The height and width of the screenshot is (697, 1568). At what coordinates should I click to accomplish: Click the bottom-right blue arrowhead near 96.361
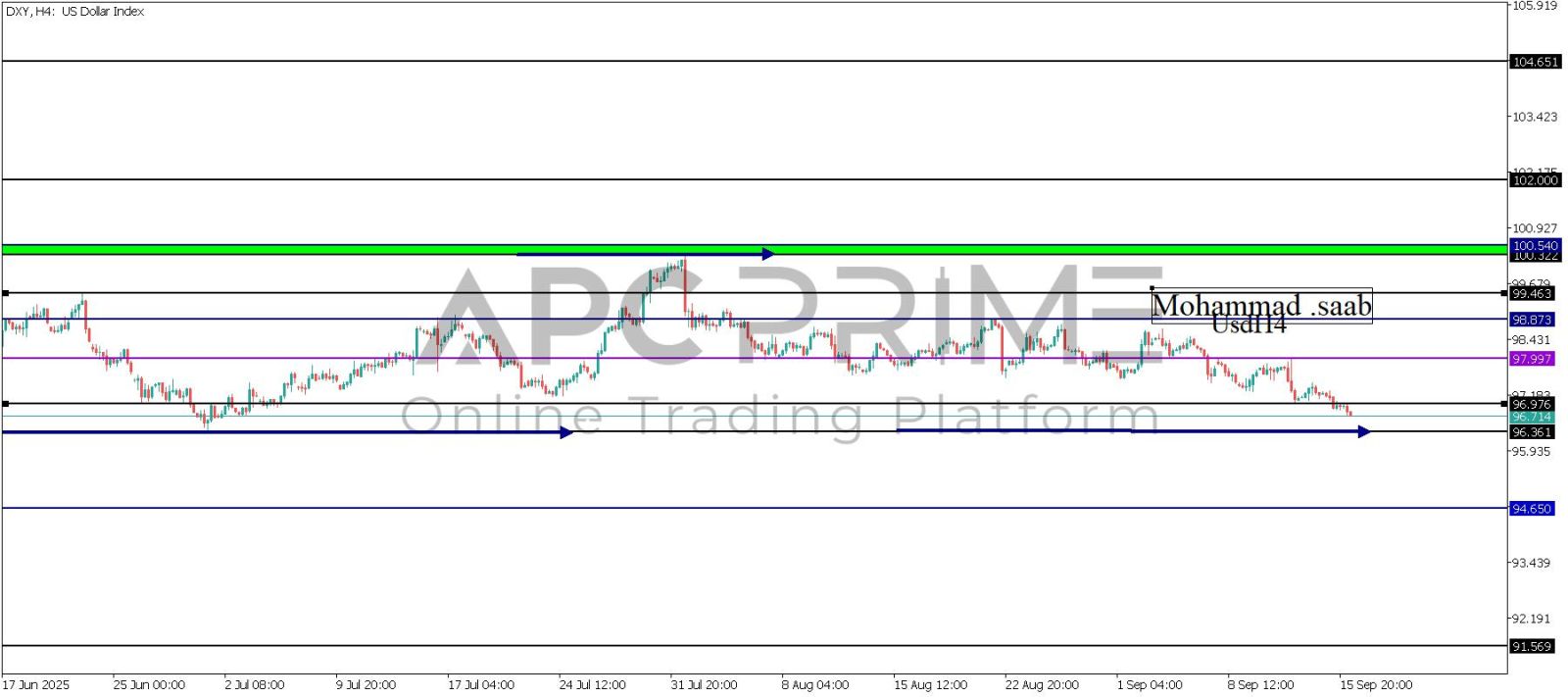[1363, 431]
